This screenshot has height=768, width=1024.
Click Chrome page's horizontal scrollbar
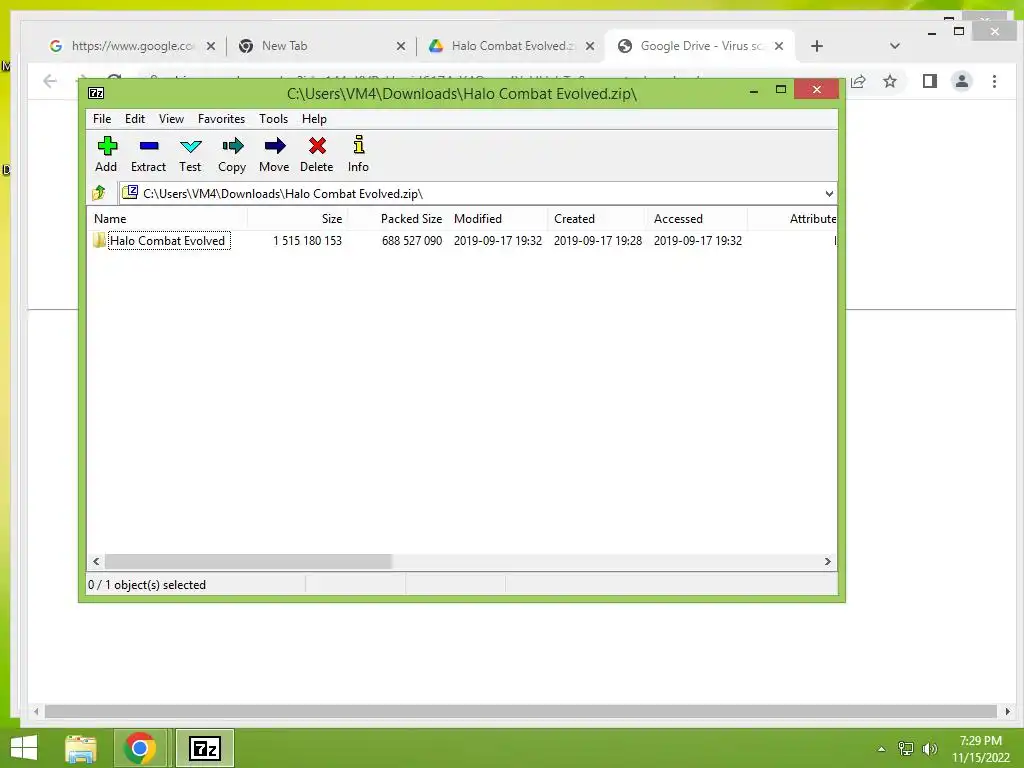click(520, 711)
